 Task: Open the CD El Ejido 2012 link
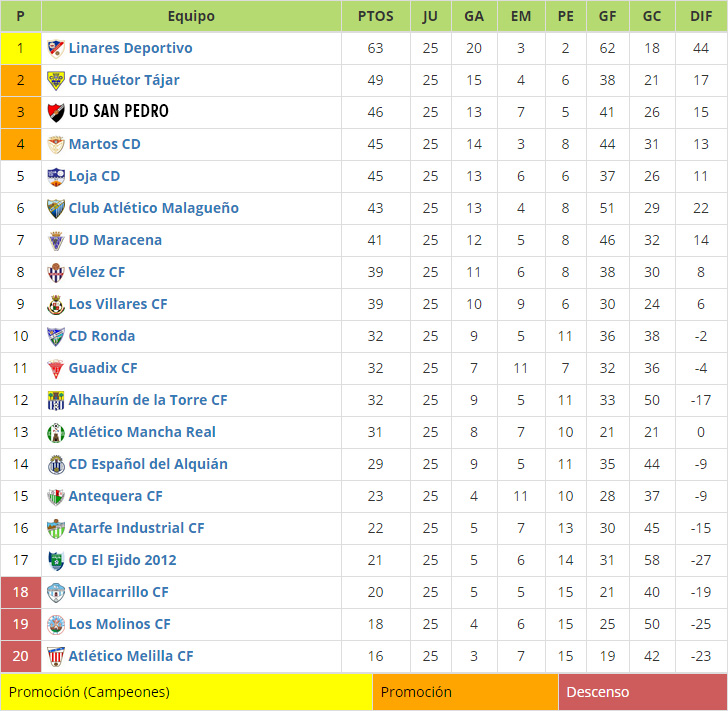(x=123, y=561)
